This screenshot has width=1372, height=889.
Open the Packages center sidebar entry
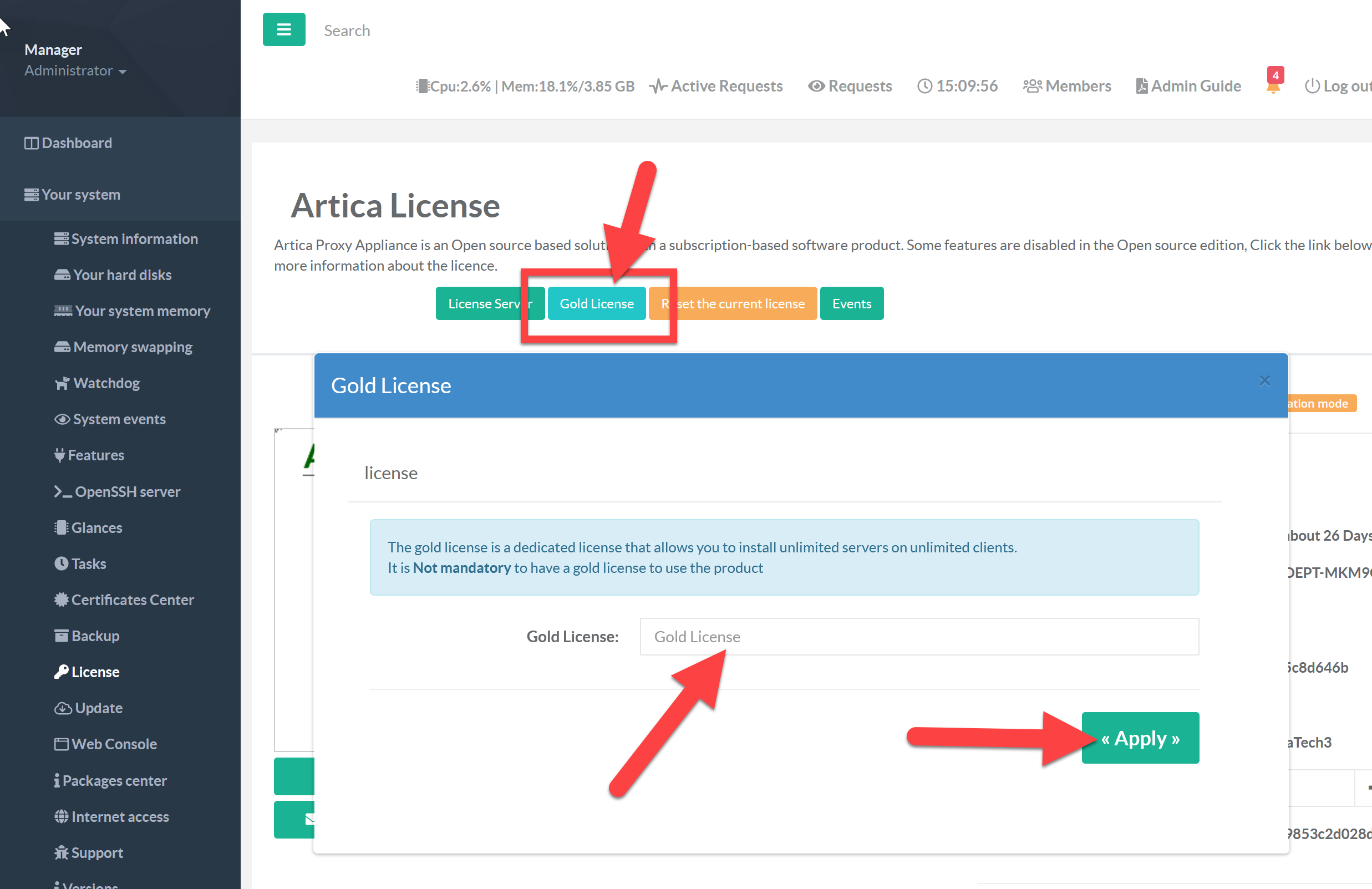tap(114, 780)
